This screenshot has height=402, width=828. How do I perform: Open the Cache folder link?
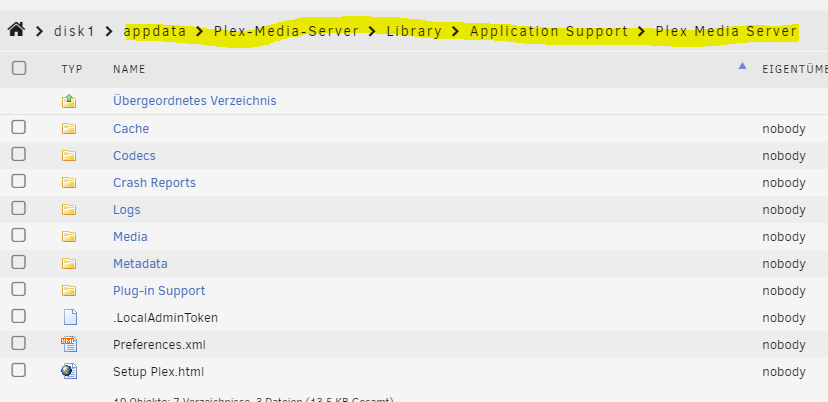point(131,128)
